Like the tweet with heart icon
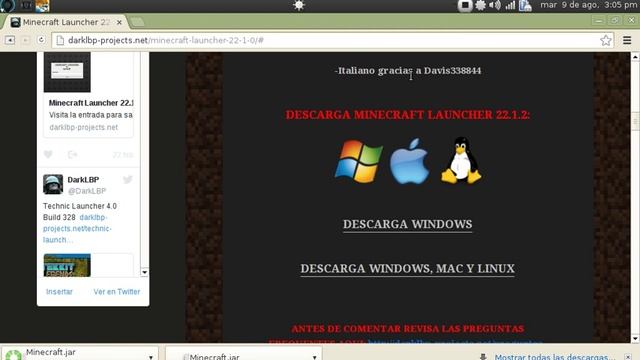Viewport: 640px width, 360px height. [x=48, y=154]
